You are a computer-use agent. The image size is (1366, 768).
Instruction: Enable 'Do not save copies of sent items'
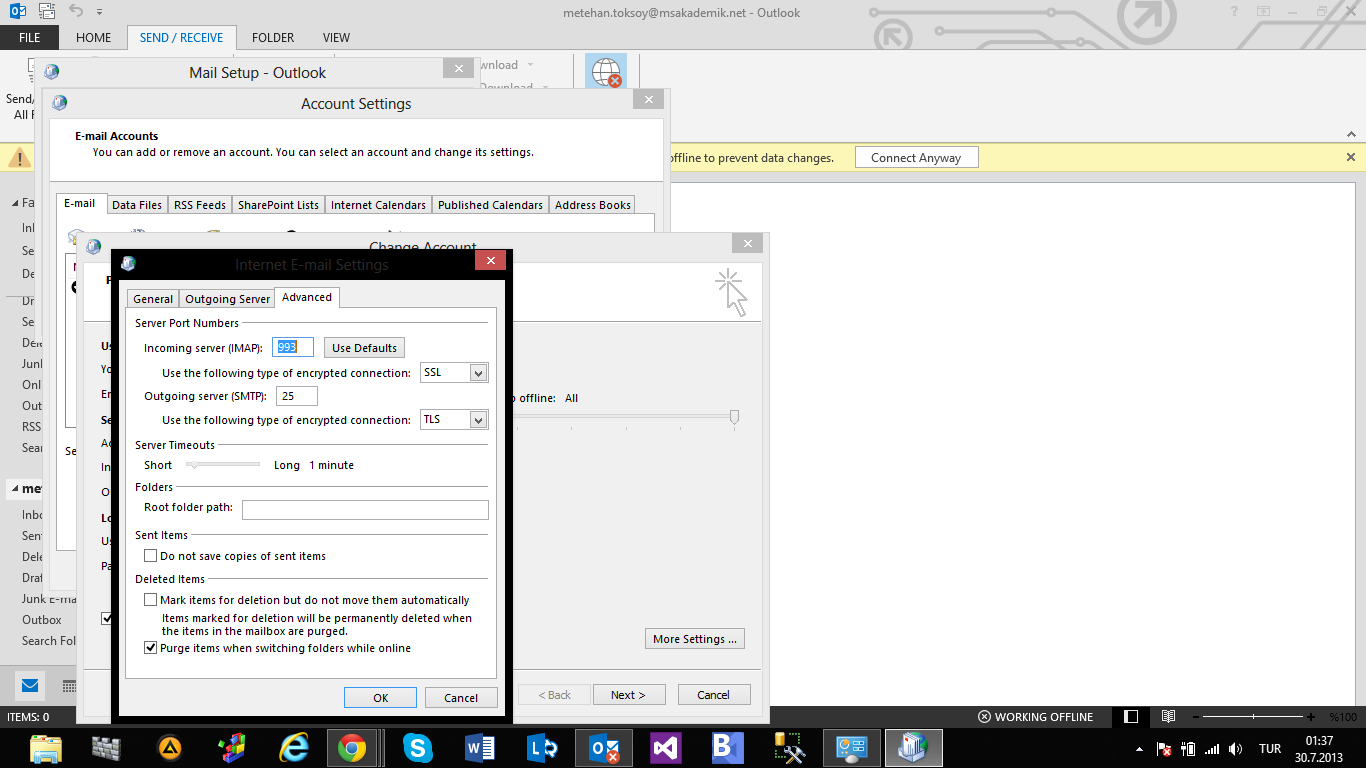pyautogui.click(x=151, y=556)
